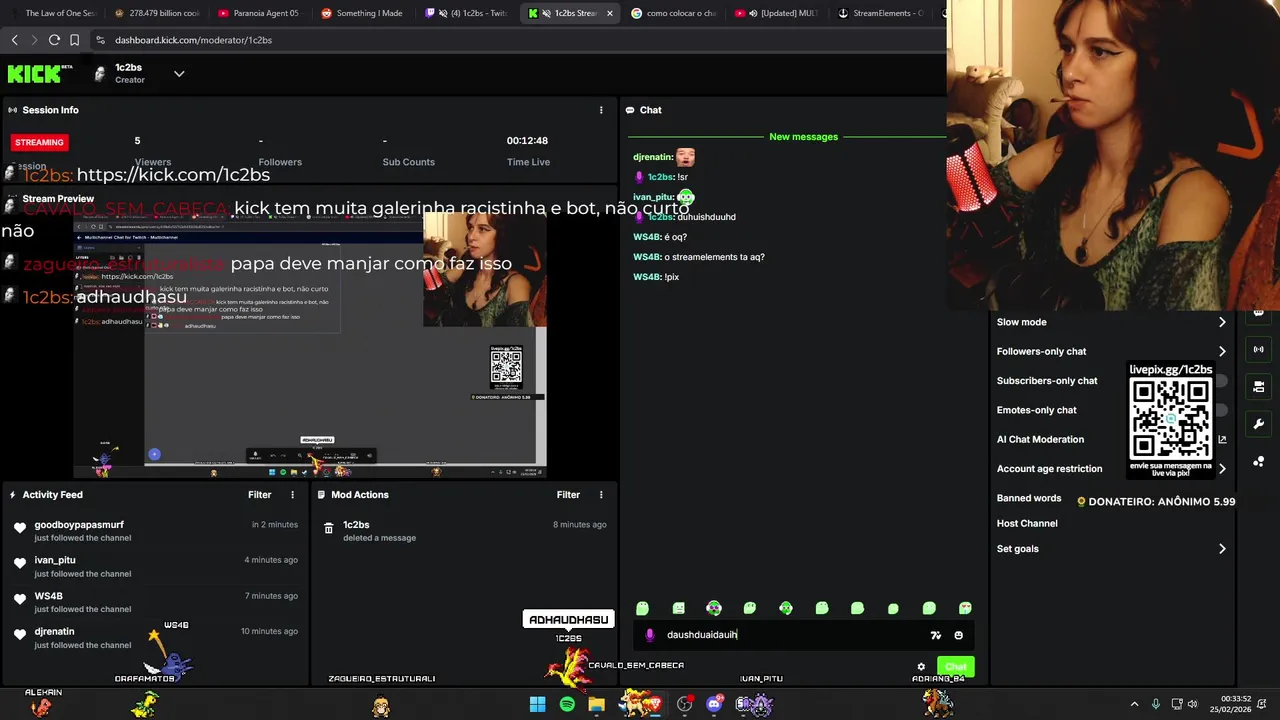1280x720 pixels.
Task: Show hidden system tray icons
Action: (x=1134, y=704)
